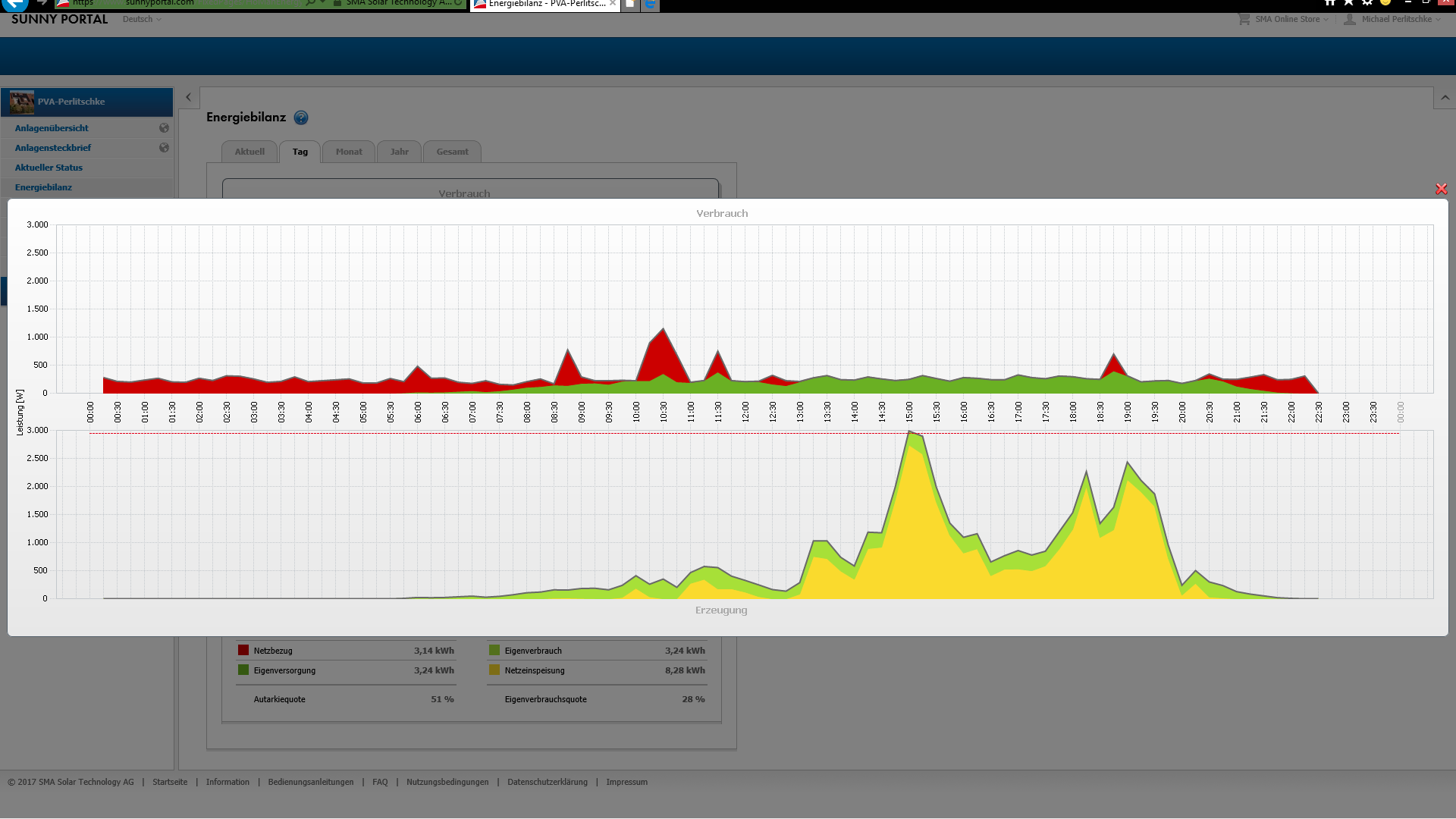The height and width of the screenshot is (819, 1456).
Task: Select the Jahr tab
Action: [x=400, y=152]
